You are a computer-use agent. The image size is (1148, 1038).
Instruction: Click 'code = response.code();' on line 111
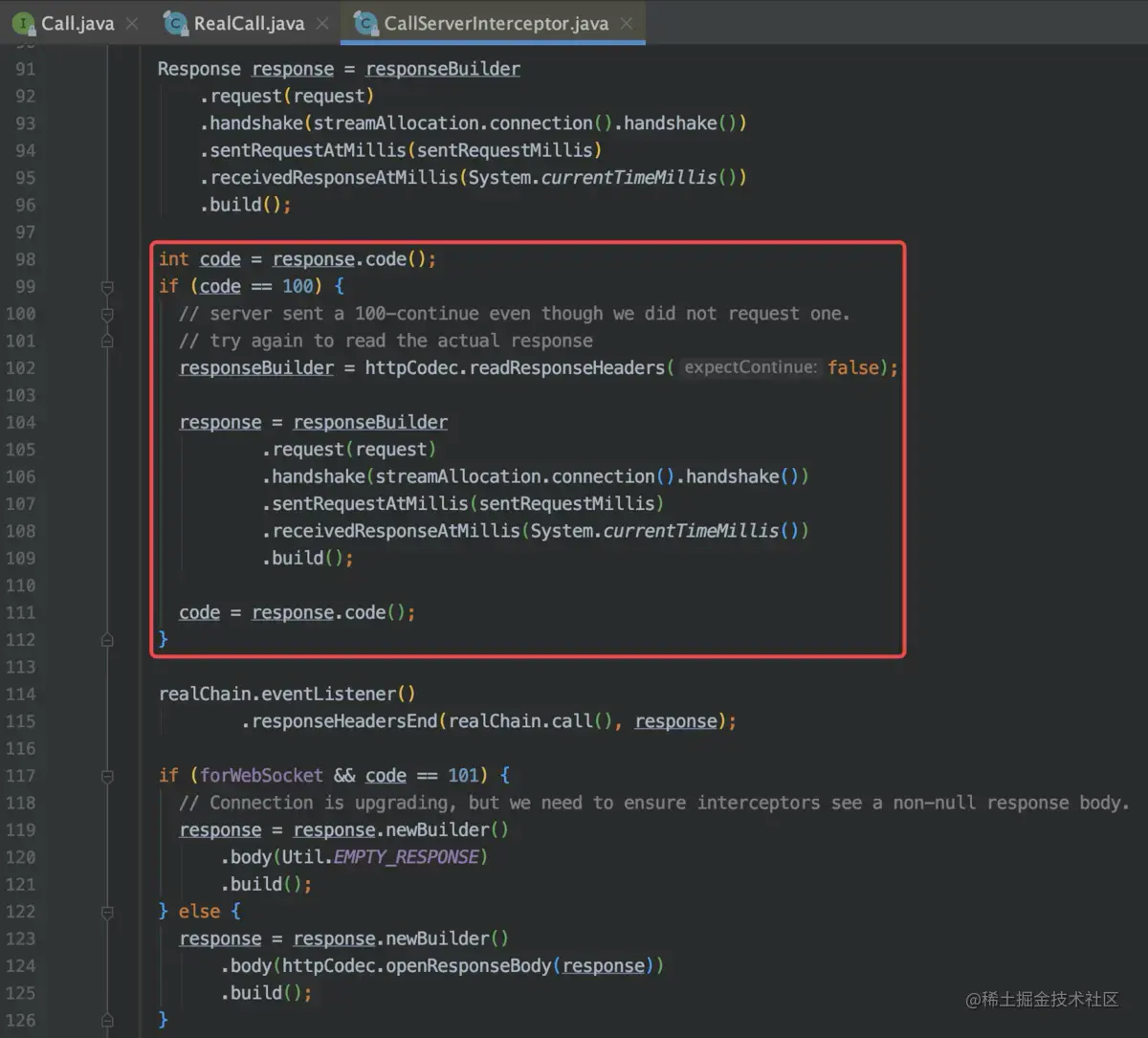pos(297,613)
